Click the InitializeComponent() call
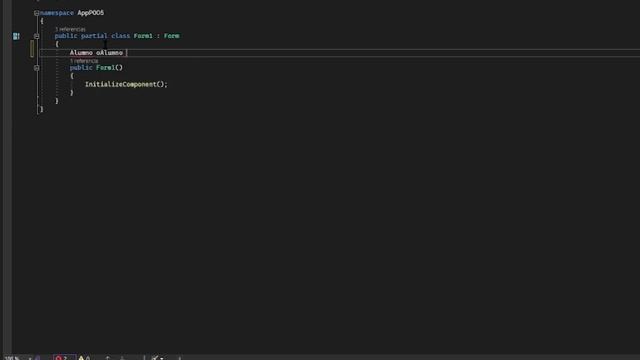Image resolution: width=640 pixels, height=360 pixels. pyautogui.click(x=126, y=84)
